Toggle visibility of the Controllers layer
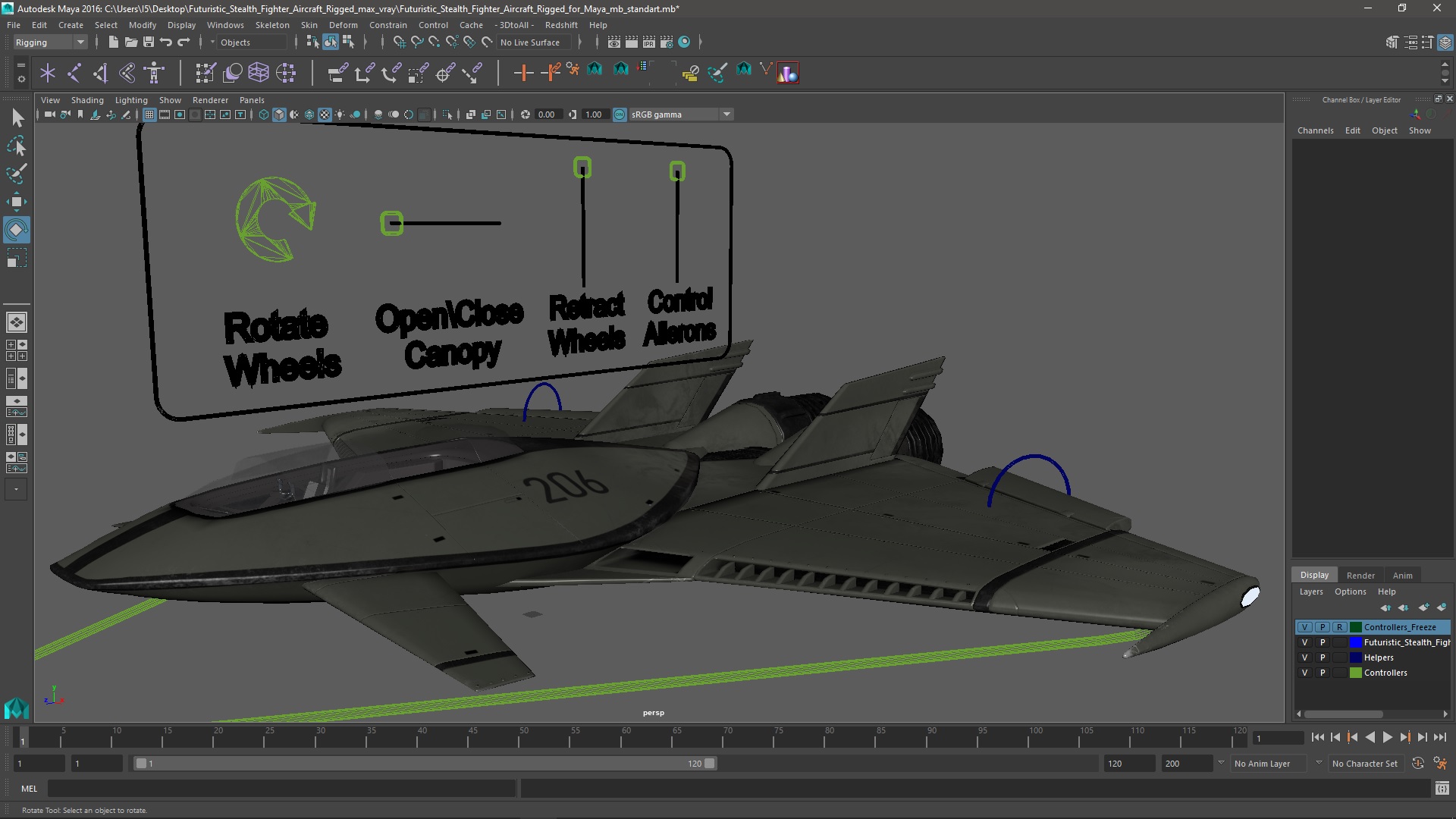Image resolution: width=1456 pixels, height=819 pixels. pos(1304,673)
